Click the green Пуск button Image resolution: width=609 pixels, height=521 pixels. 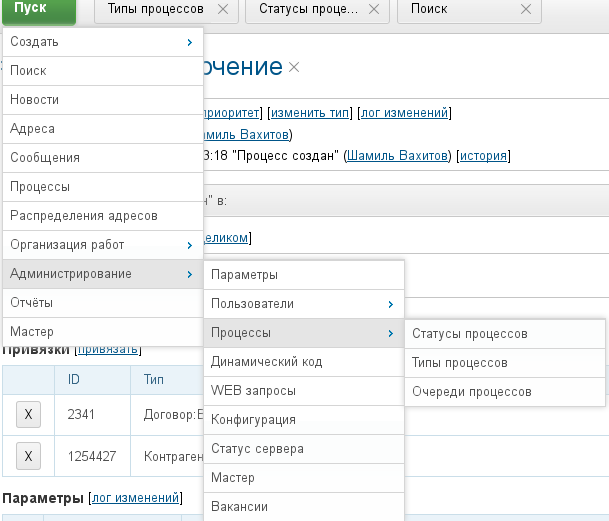pyautogui.click(x=39, y=9)
